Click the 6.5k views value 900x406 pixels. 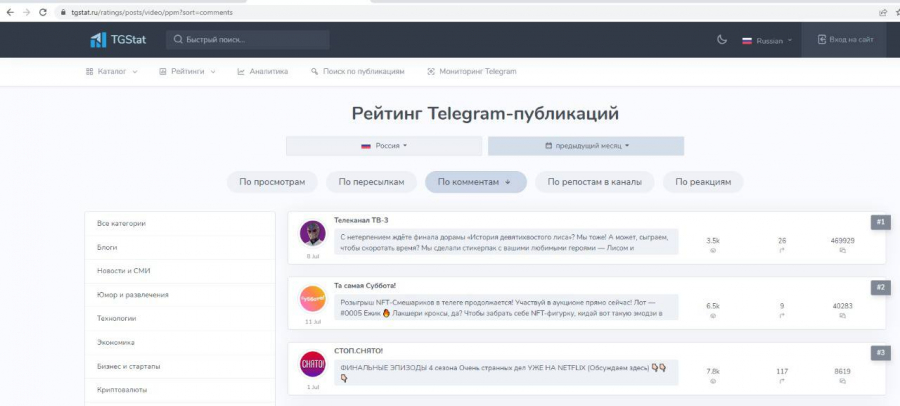tap(713, 306)
